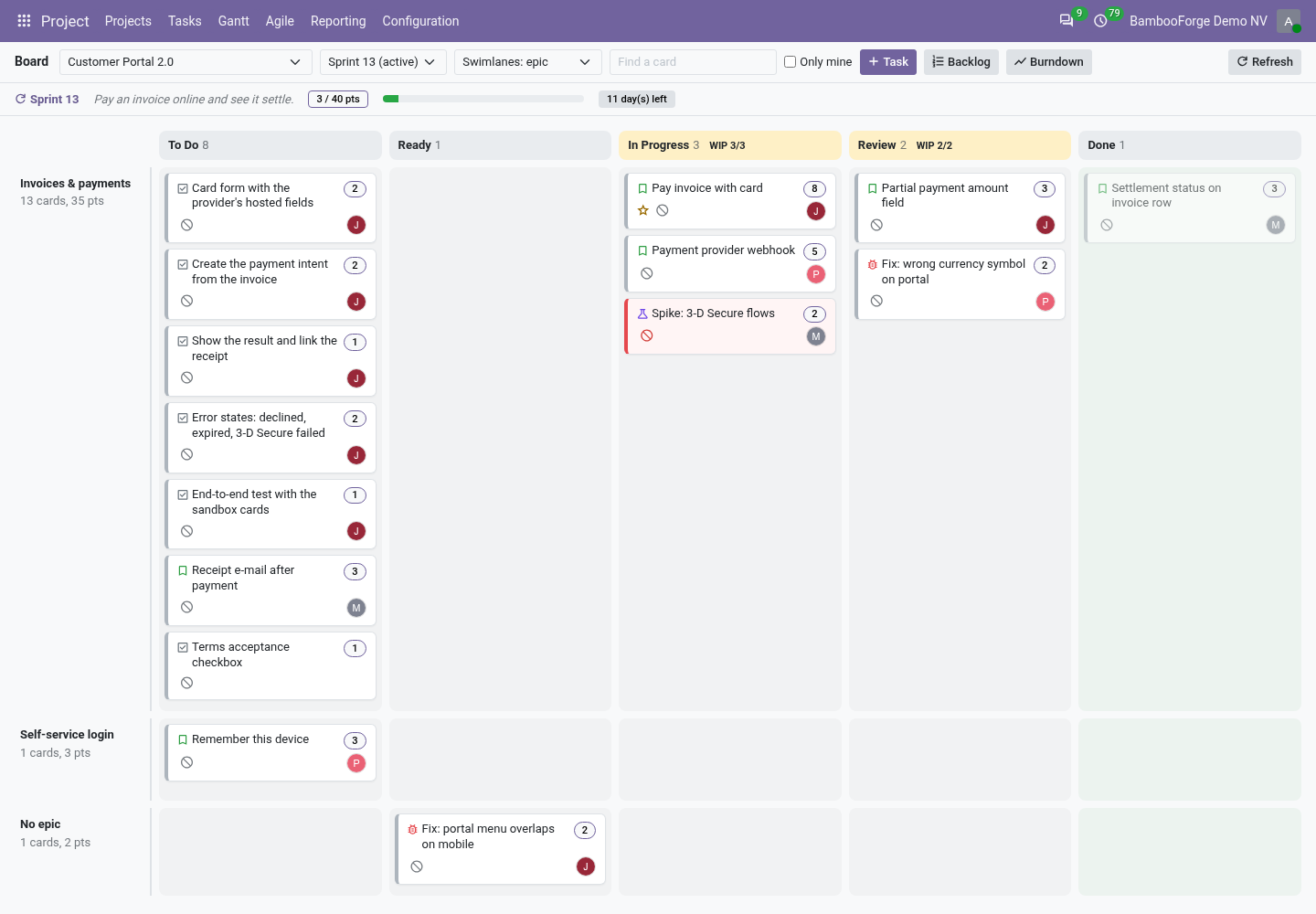Open the activities clock icon with badge 79
This screenshot has width=1316, height=914.
pyautogui.click(x=1100, y=21)
